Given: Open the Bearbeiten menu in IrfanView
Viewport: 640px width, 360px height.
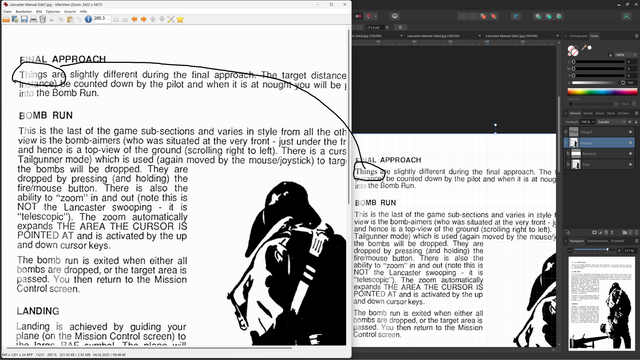Looking at the screenshot, I should (24, 11).
